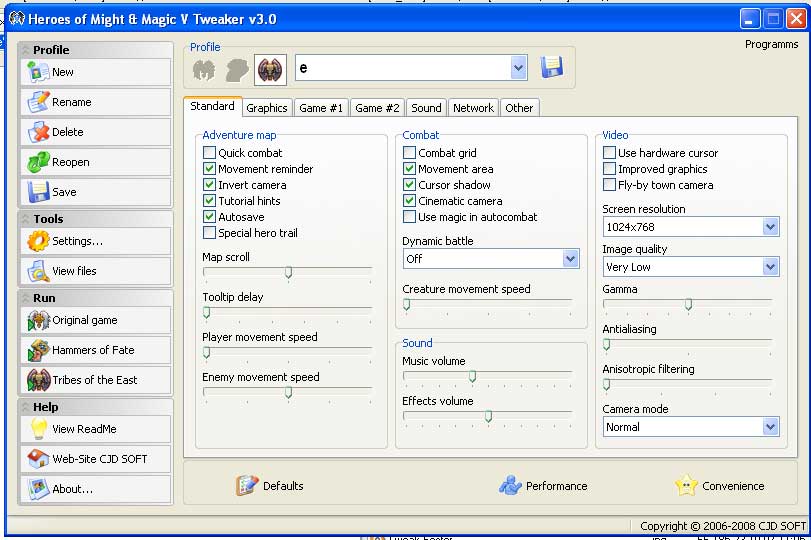Click the Programms link
Image resolution: width=811 pixels, height=540 pixels.
tap(771, 44)
